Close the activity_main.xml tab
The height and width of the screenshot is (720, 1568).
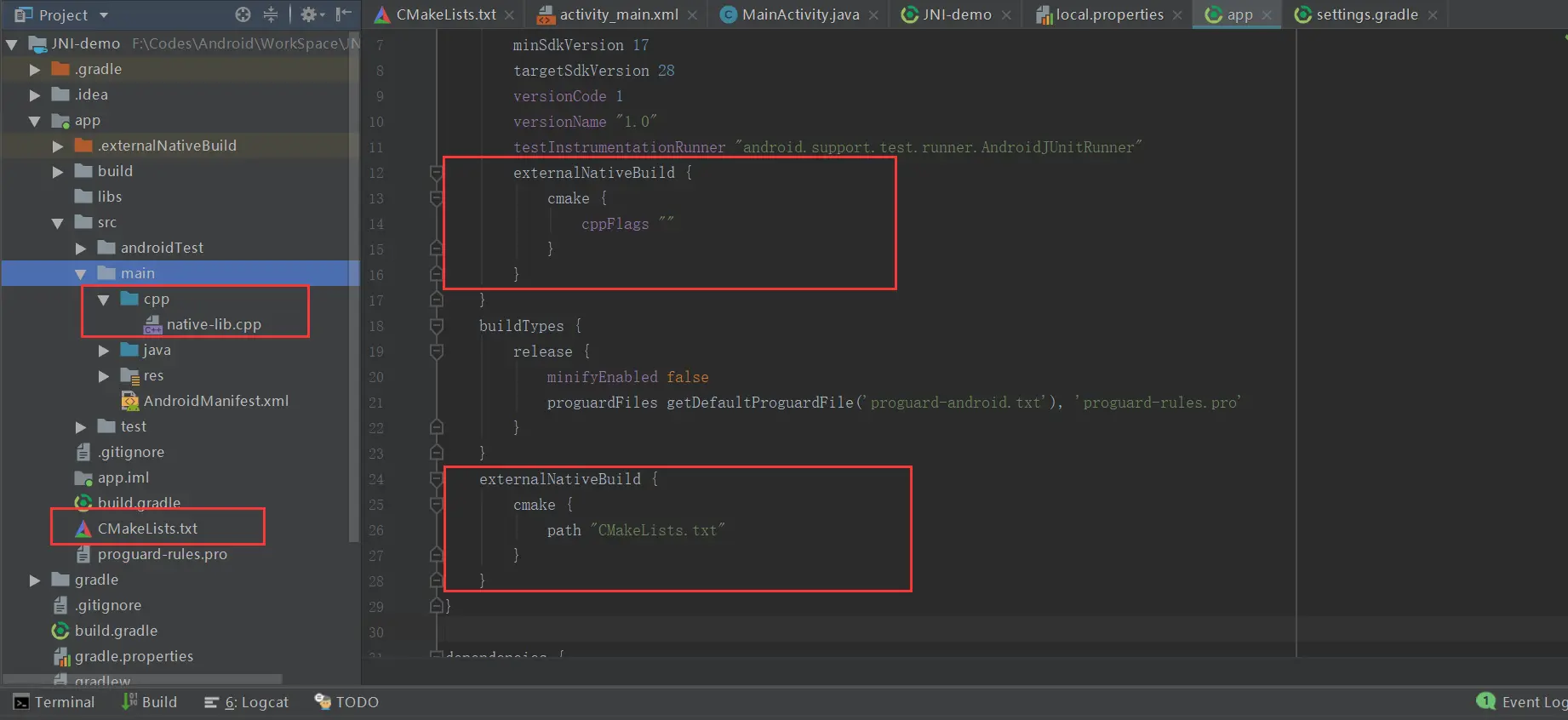pos(692,15)
